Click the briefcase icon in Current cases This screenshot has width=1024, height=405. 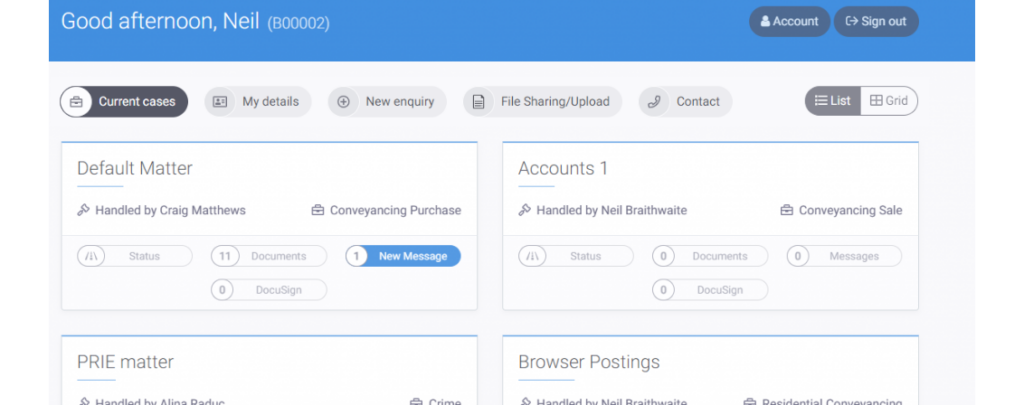[x=76, y=102]
